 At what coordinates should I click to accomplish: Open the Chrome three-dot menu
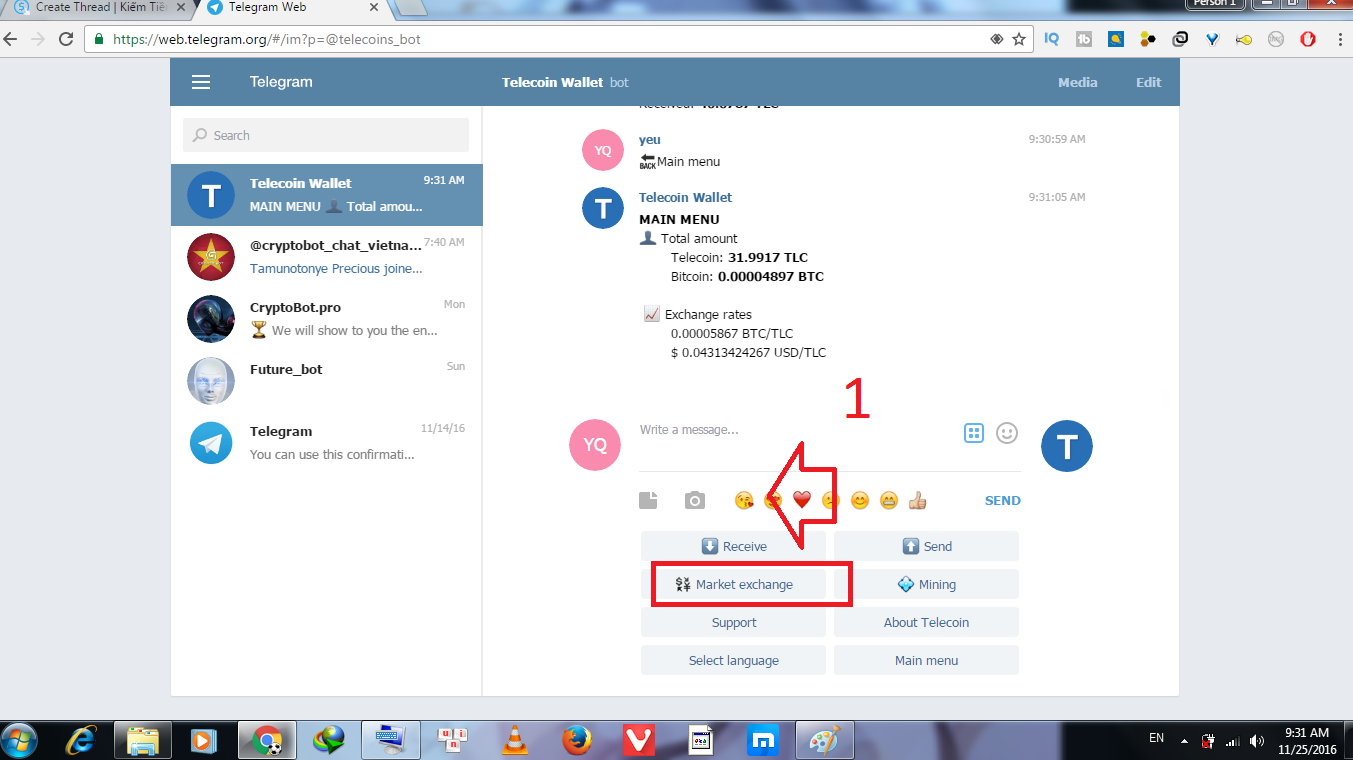1338,40
